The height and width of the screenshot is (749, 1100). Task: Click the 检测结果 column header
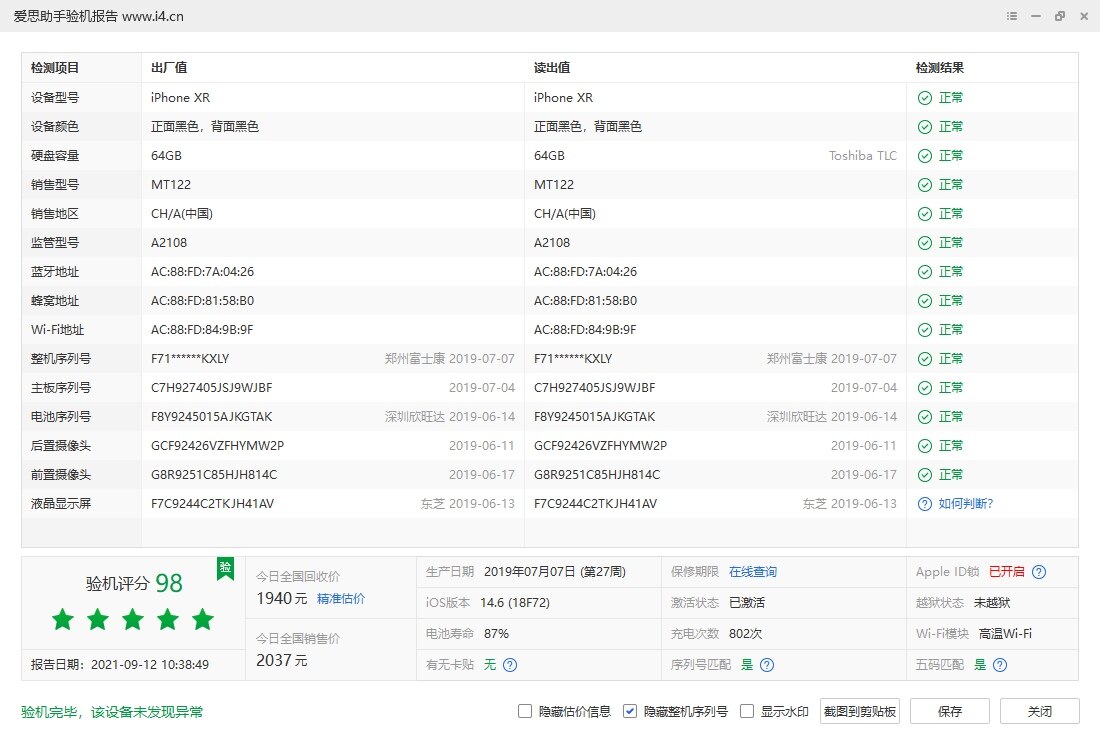pos(940,68)
